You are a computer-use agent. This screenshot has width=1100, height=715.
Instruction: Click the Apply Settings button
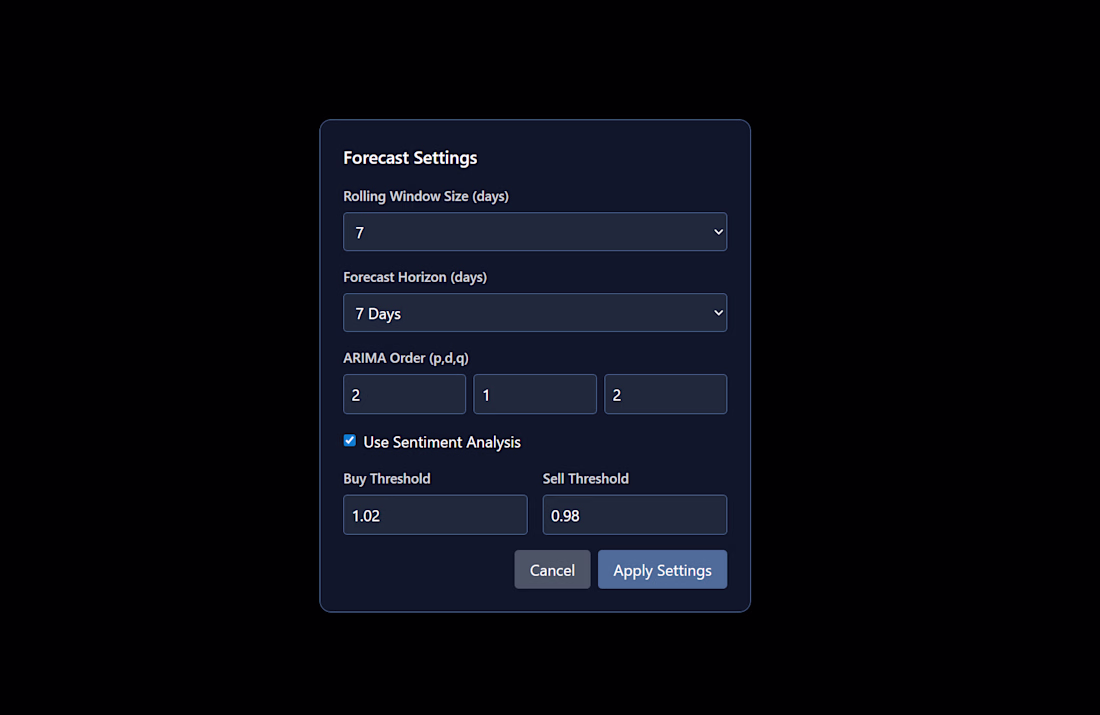662,570
